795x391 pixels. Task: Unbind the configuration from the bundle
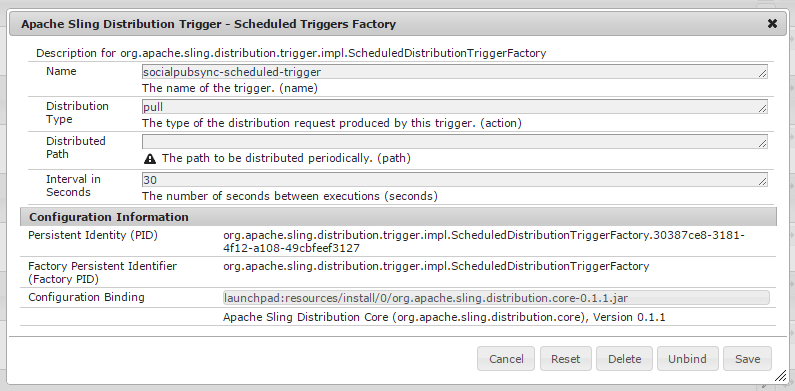[x=688, y=359]
